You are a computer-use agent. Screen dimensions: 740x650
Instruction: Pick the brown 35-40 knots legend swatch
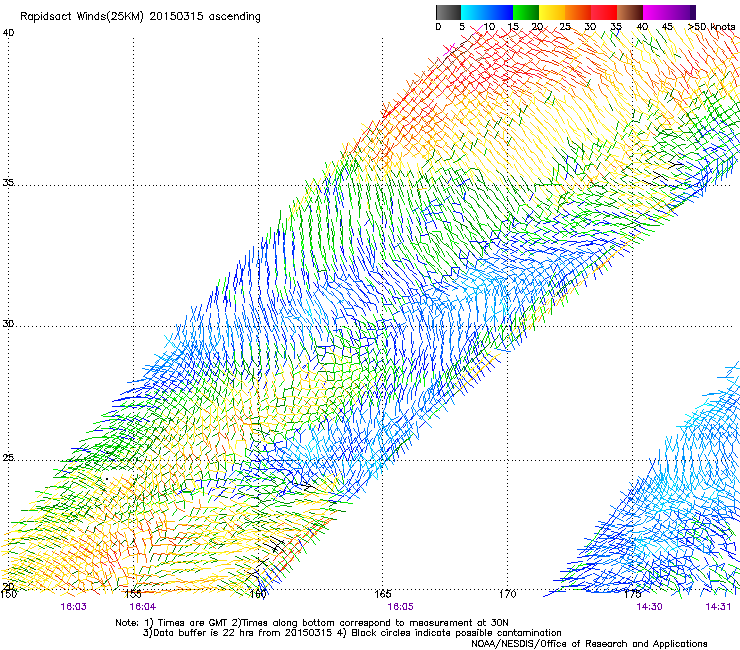coord(630,12)
